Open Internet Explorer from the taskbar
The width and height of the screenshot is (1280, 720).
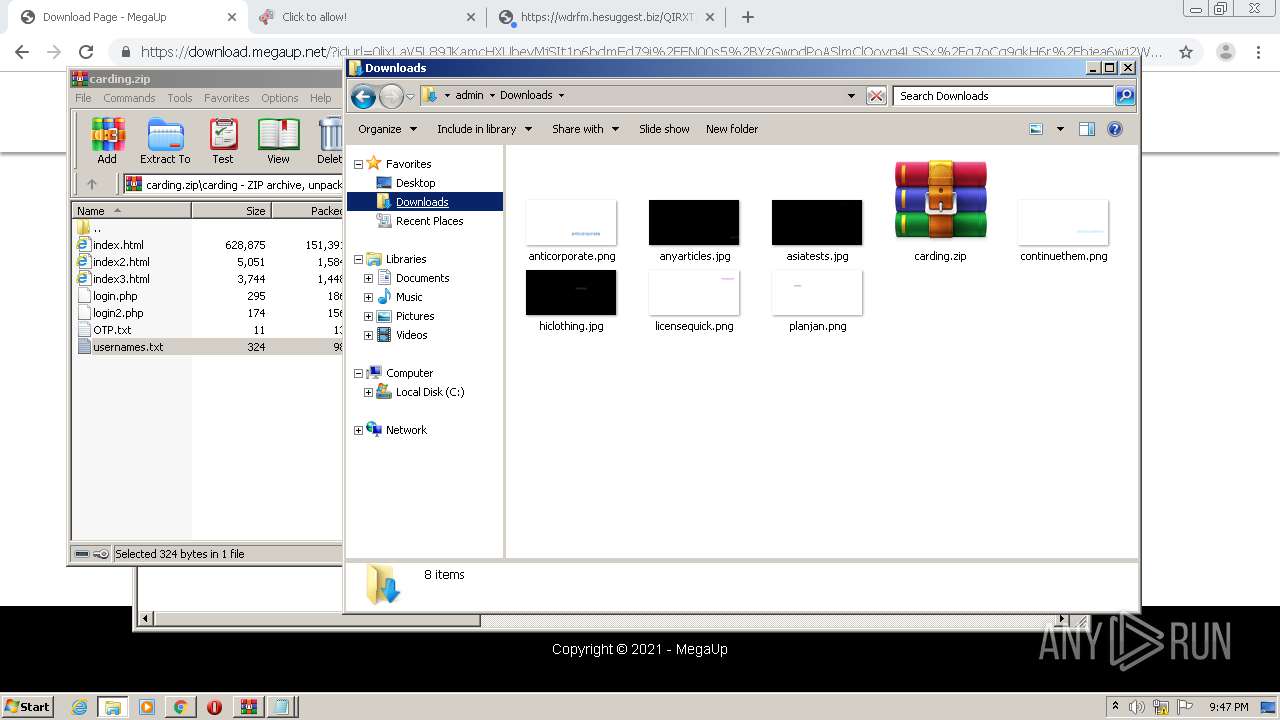[79, 707]
